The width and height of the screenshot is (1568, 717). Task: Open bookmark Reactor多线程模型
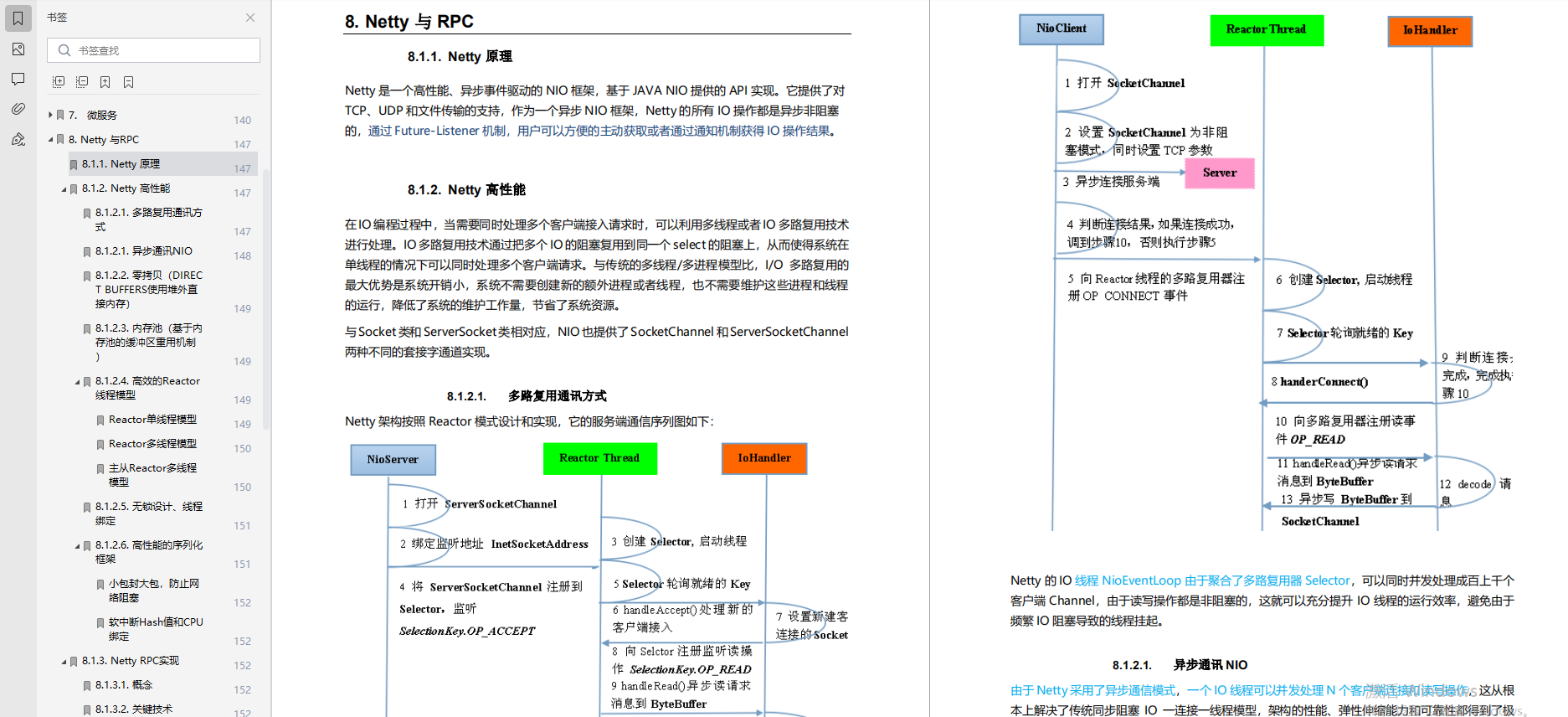152,443
